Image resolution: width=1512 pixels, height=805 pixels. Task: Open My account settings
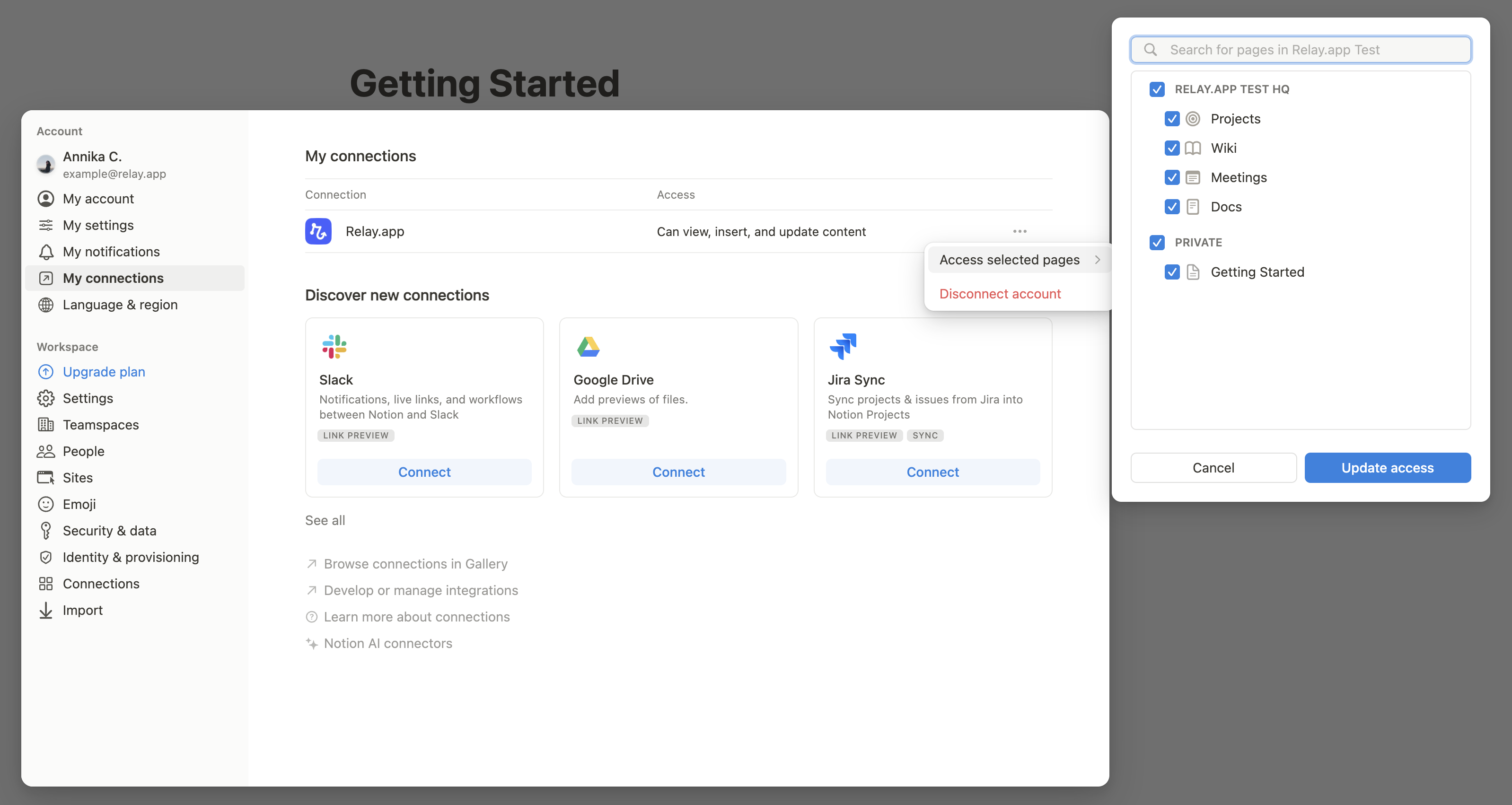tap(98, 198)
